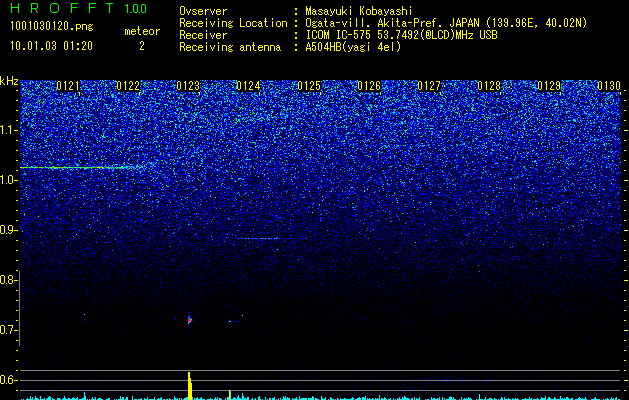Click the Receiver field label

[x=203, y=35]
